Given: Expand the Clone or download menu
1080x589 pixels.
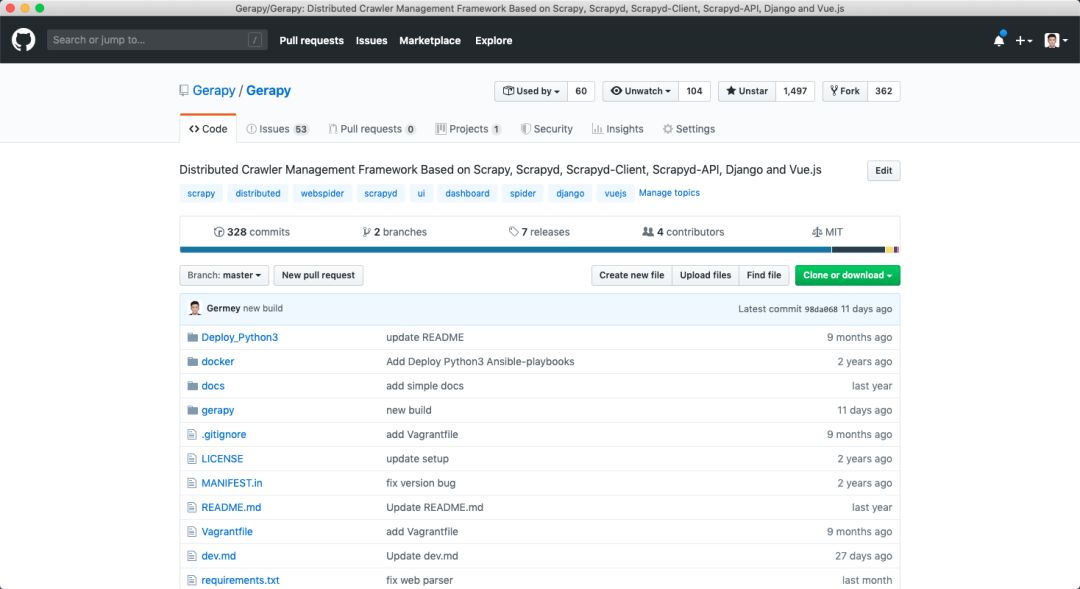Looking at the screenshot, I should [x=847, y=275].
